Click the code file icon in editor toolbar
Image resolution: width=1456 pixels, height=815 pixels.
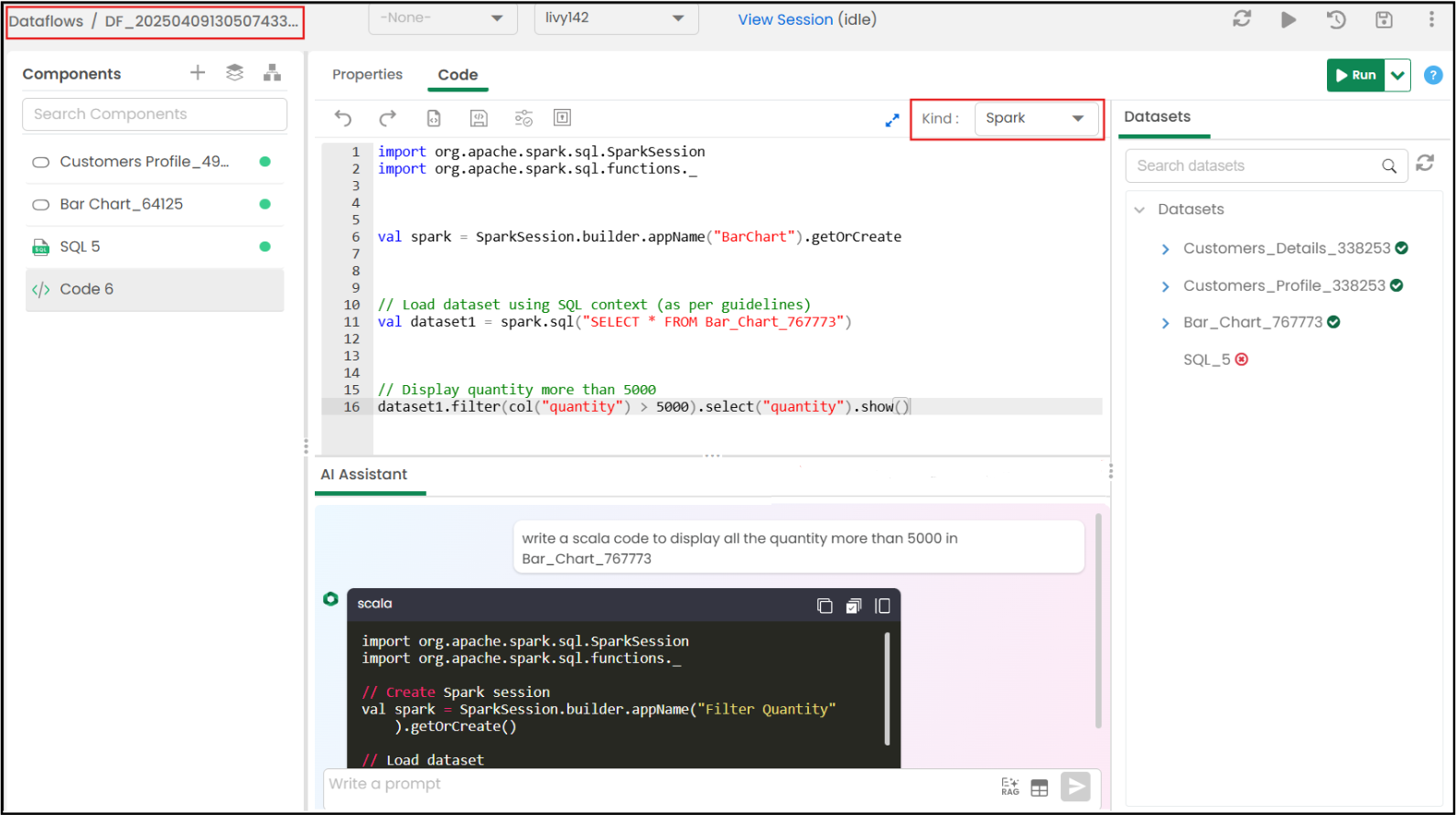(434, 118)
